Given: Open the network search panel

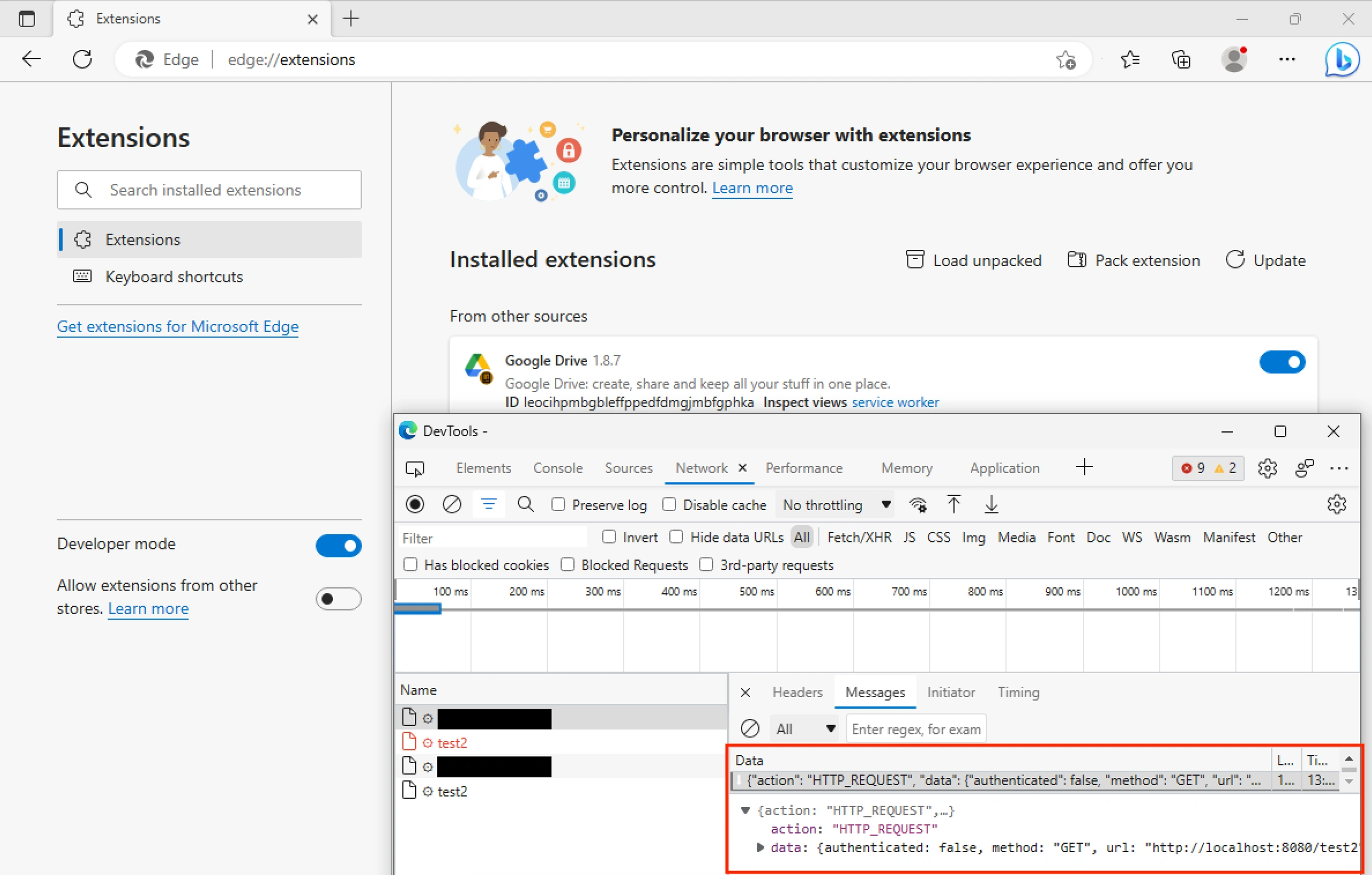Looking at the screenshot, I should coord(525,504).
